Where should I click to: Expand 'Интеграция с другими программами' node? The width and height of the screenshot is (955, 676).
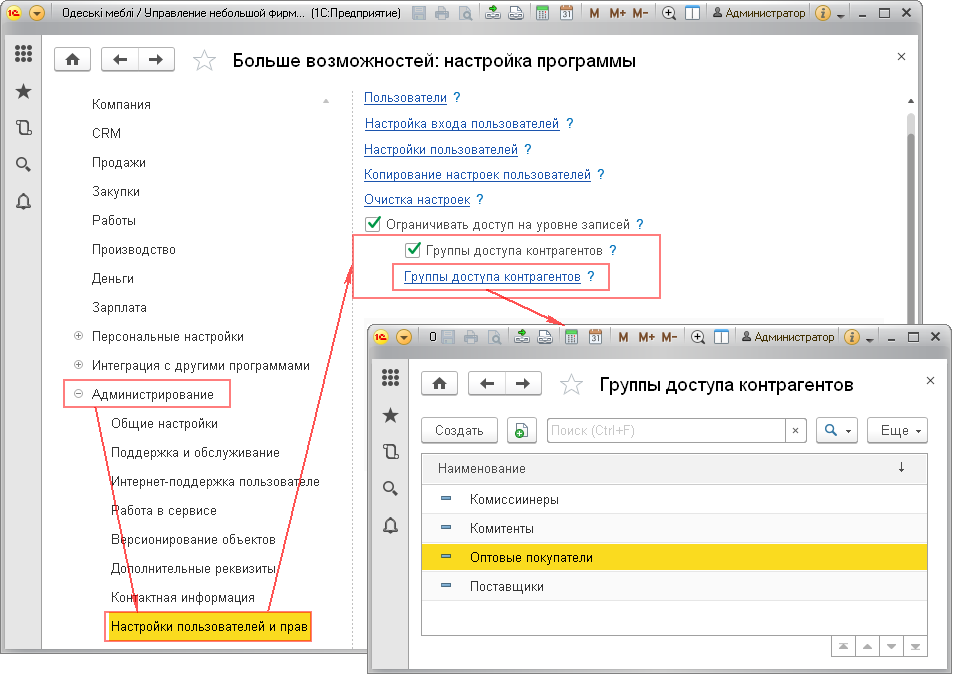coord(78,365)
